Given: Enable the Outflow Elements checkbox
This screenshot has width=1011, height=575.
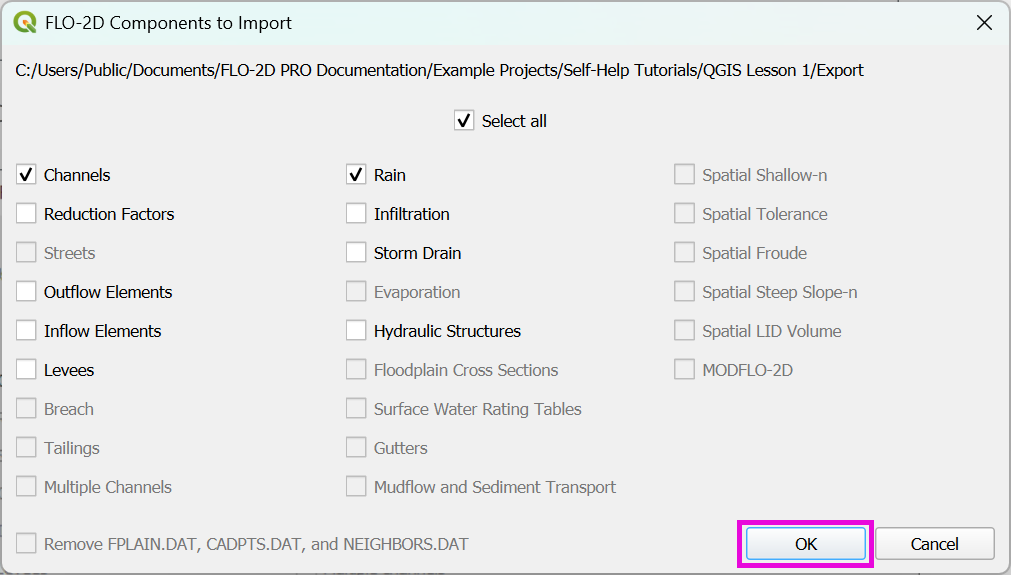Looking at the screenshot, I should 26,292.
